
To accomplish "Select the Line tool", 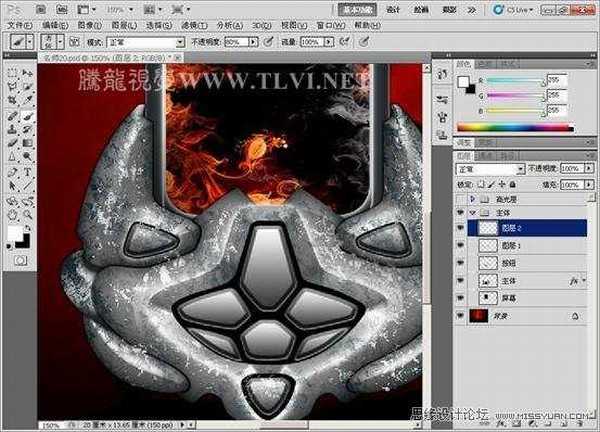I will tap(27, 186).
